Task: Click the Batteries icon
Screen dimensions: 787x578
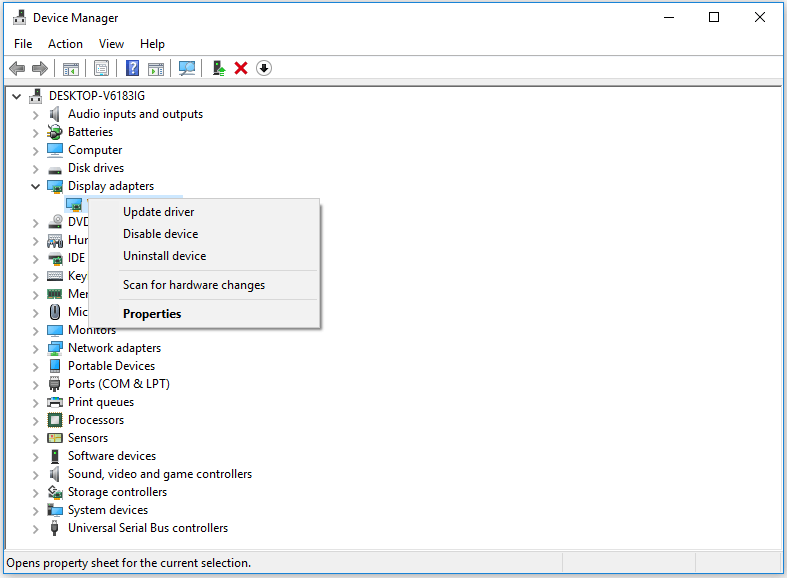Action: pyautogui.click(x=55, y=132)
